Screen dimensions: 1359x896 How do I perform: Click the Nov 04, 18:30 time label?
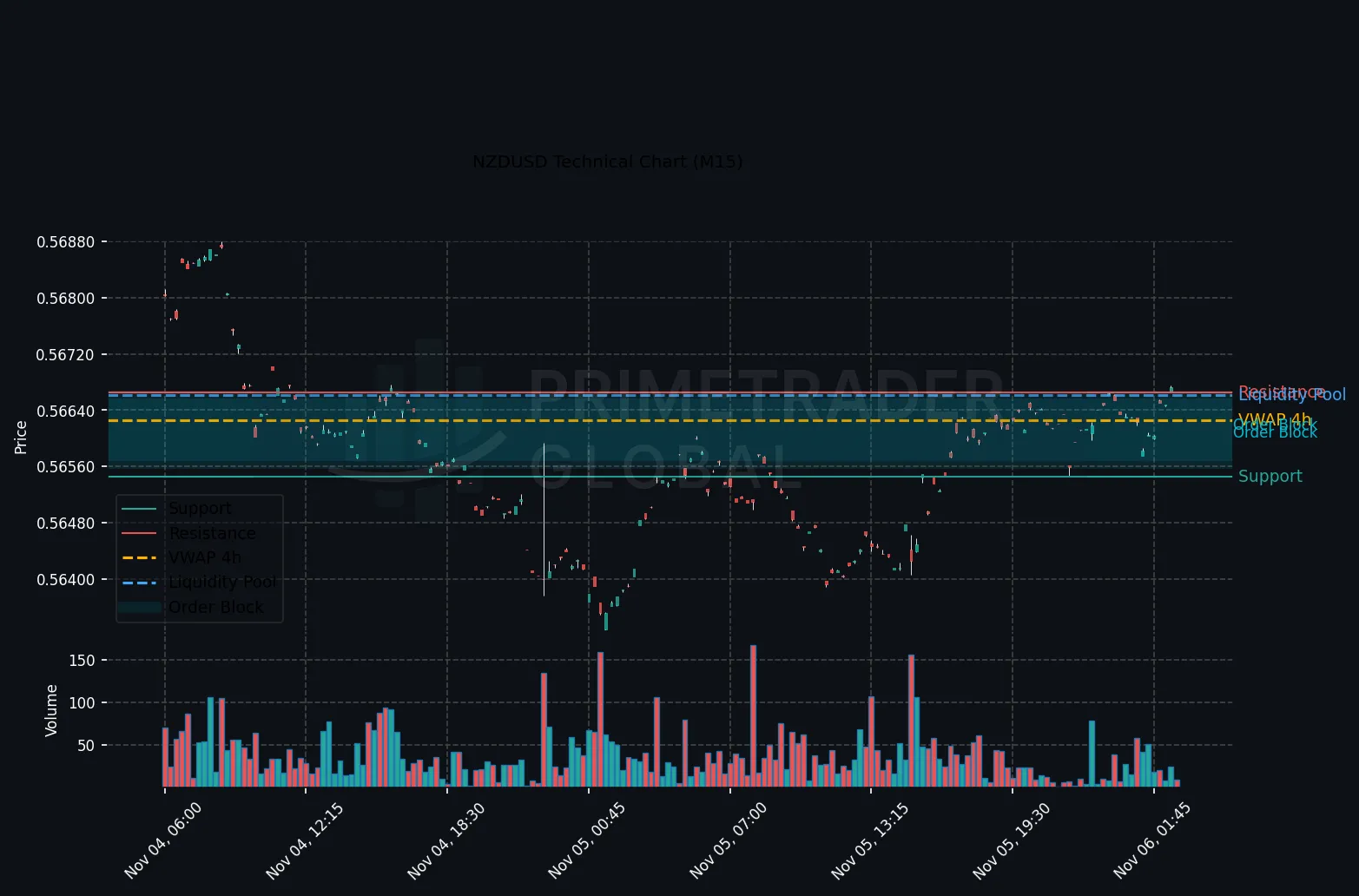tap(446, 840)
